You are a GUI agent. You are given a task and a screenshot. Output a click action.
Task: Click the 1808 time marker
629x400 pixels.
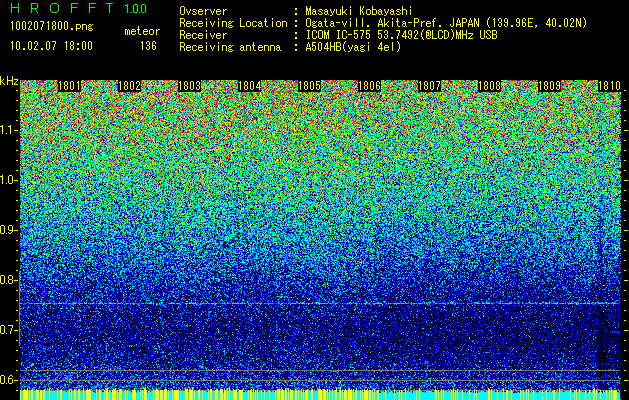(489, 86)
